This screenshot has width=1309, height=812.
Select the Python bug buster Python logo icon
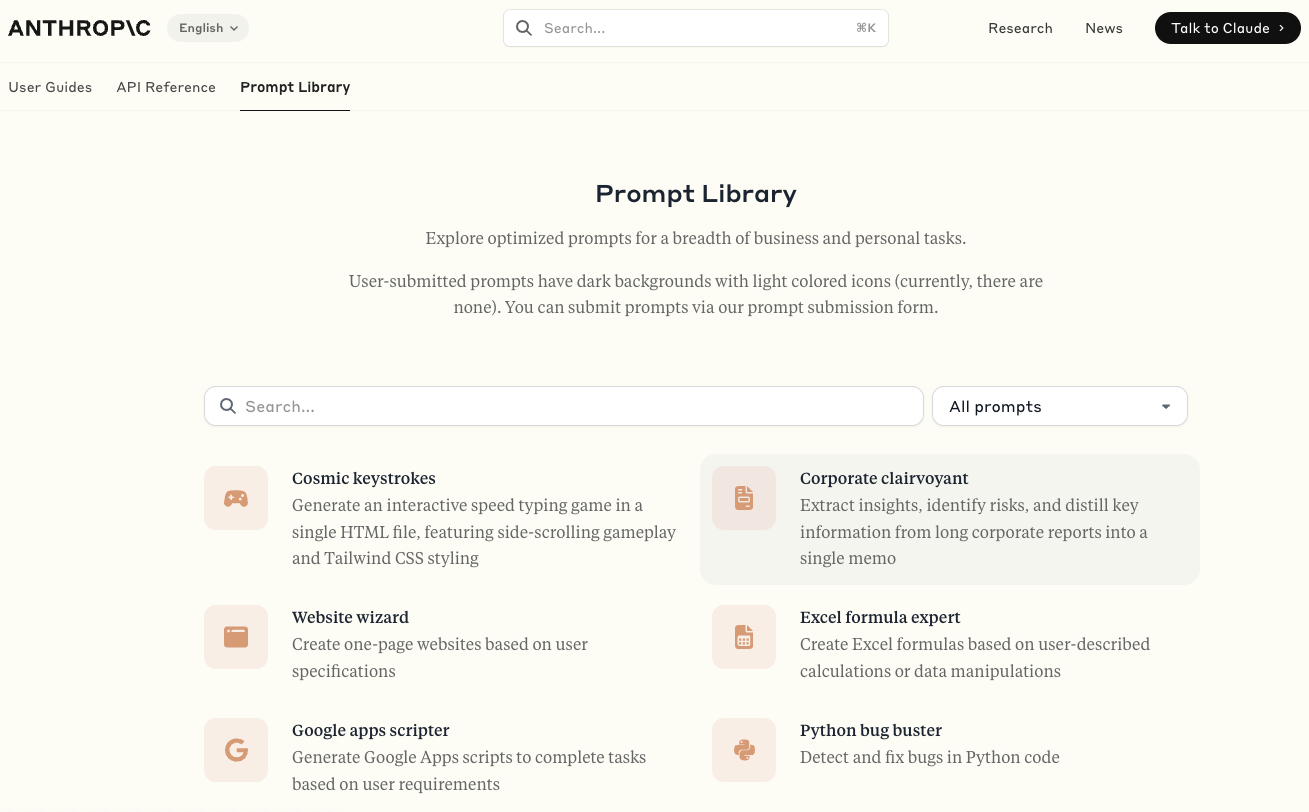tap(744, 749)
